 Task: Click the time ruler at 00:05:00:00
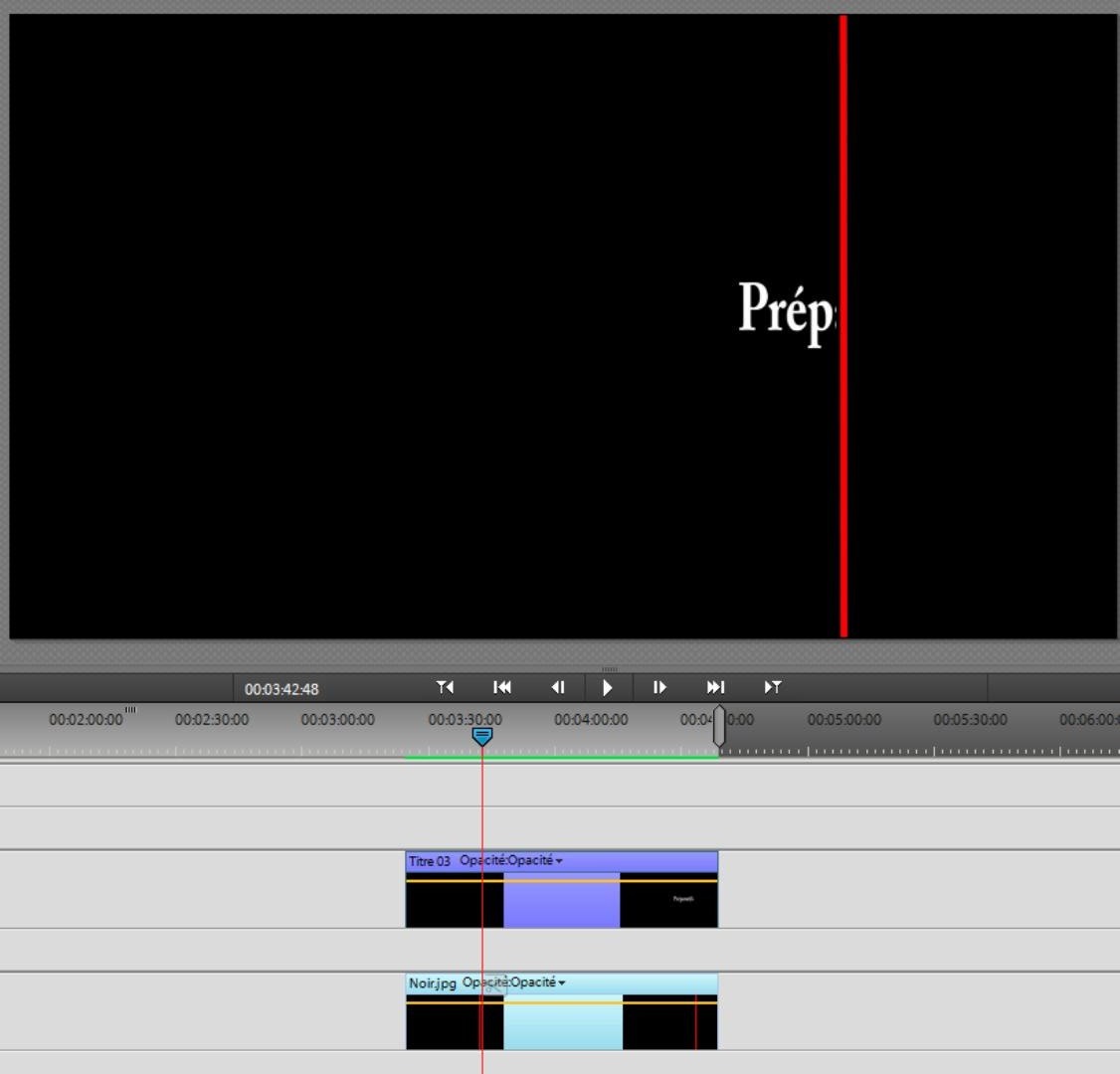tap(843, 720)
